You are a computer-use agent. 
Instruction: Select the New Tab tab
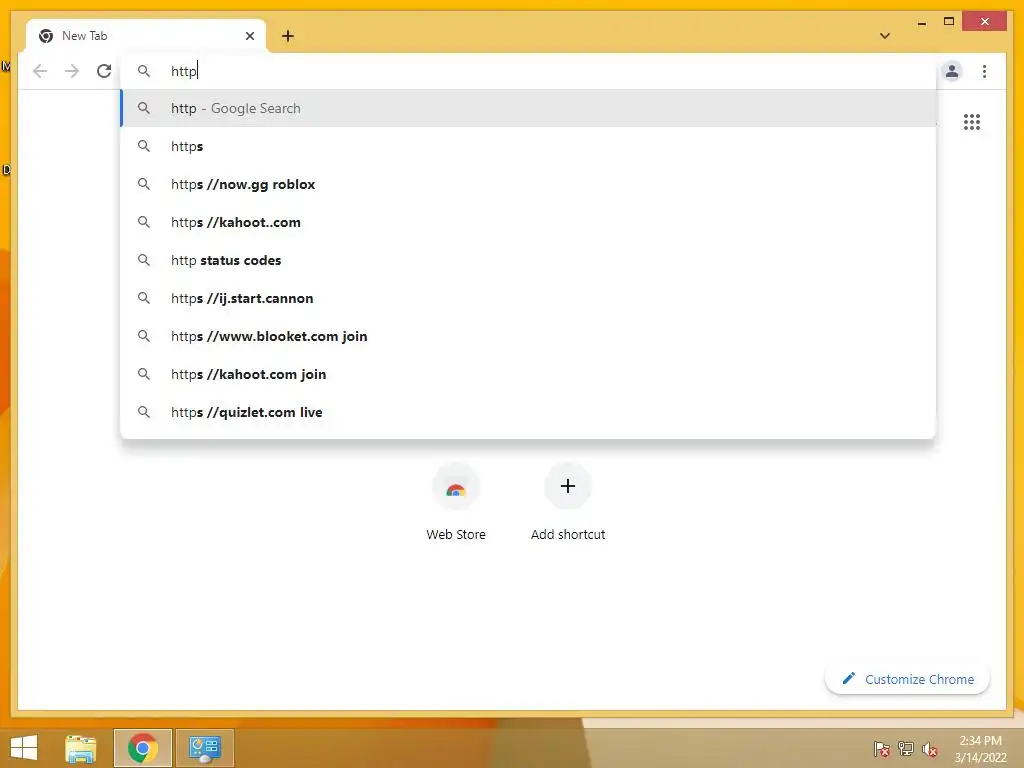point(146,36)
